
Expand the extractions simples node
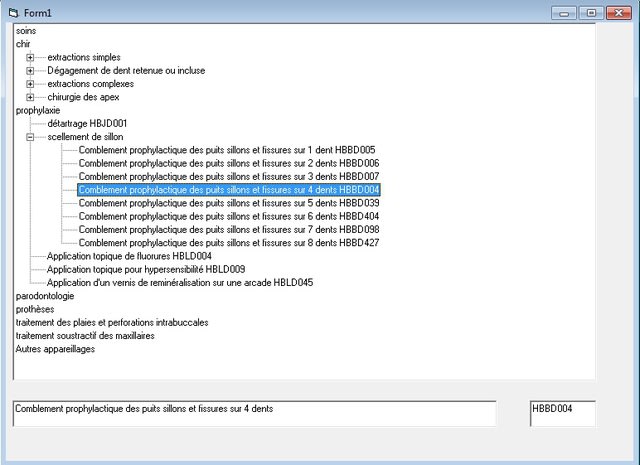coord(30,58)
